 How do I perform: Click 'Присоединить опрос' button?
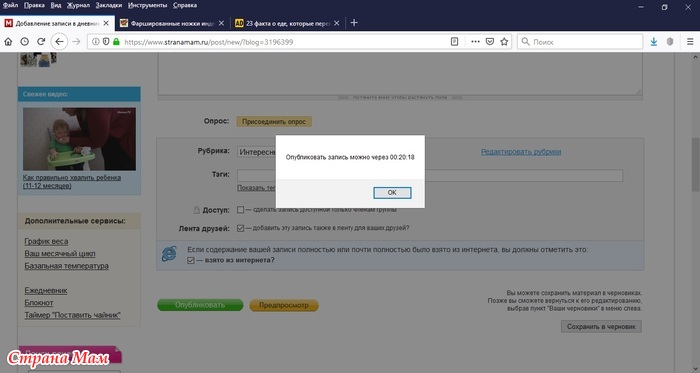tap(274, 121)
